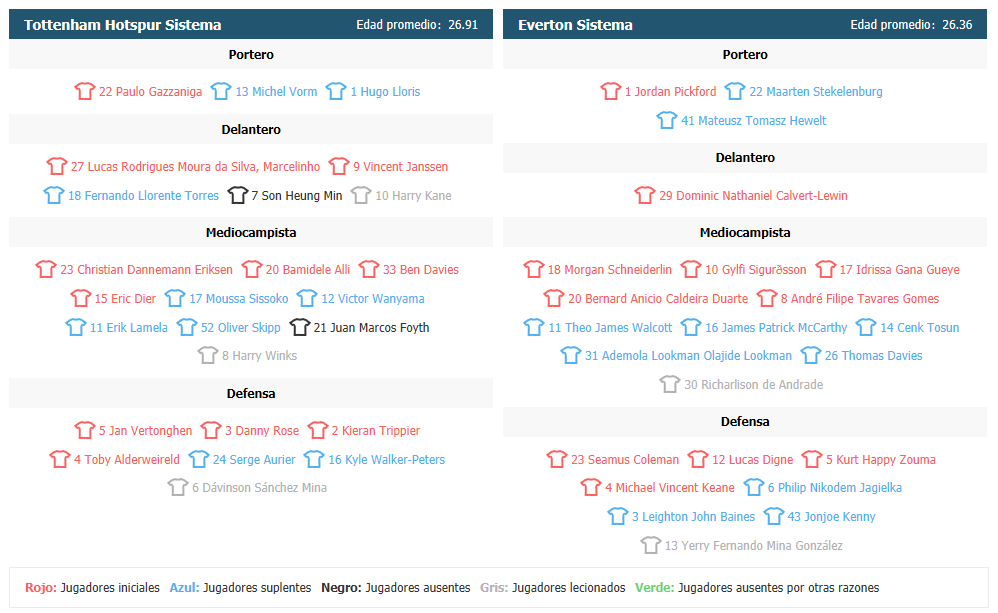
Task: Click the blue jersey icon for Theo James Walcott
Action: [534, 327]
